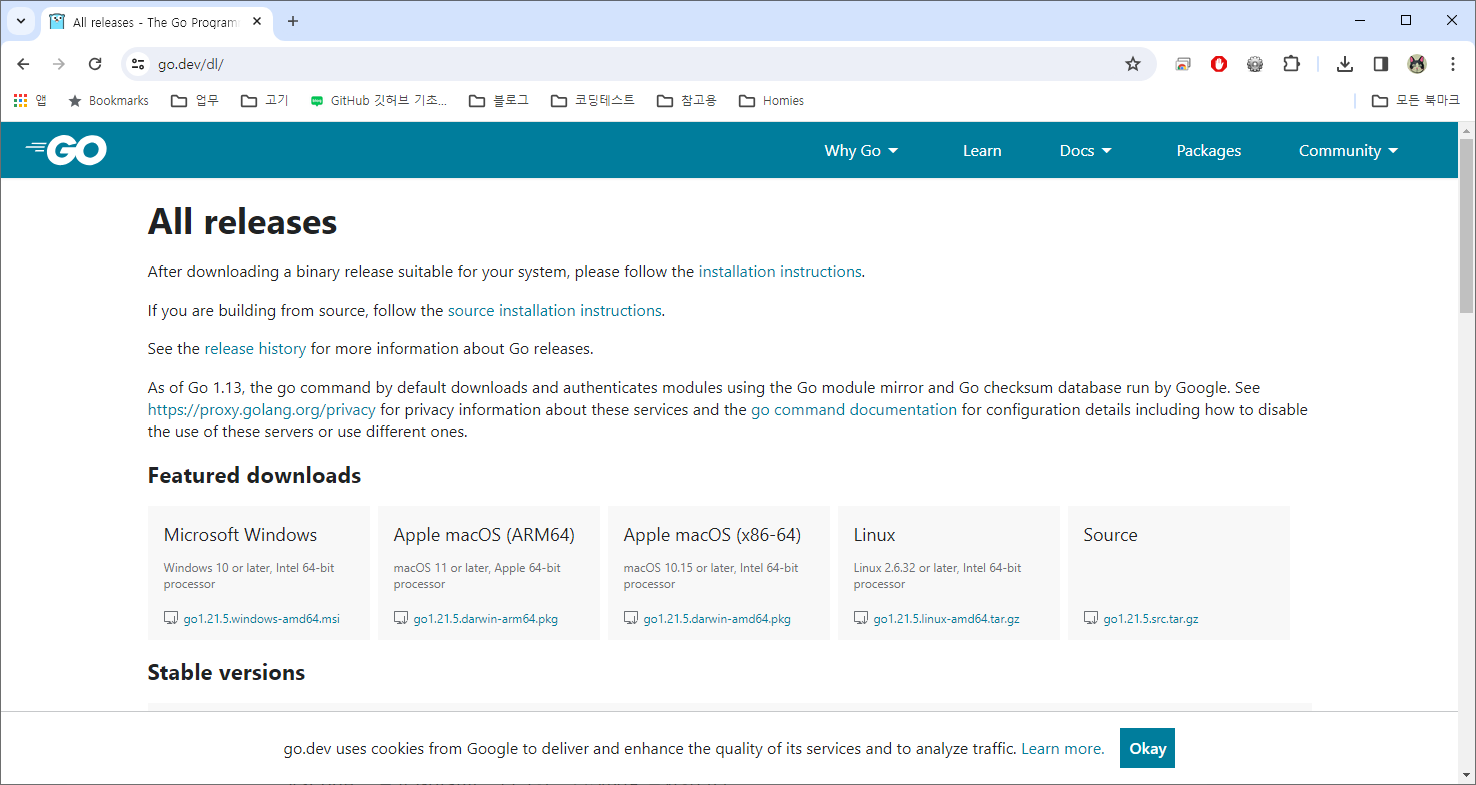Open the 고기 bookmark folder
1476x785 pixels.
pyautogui.click(x=265, y=100)
